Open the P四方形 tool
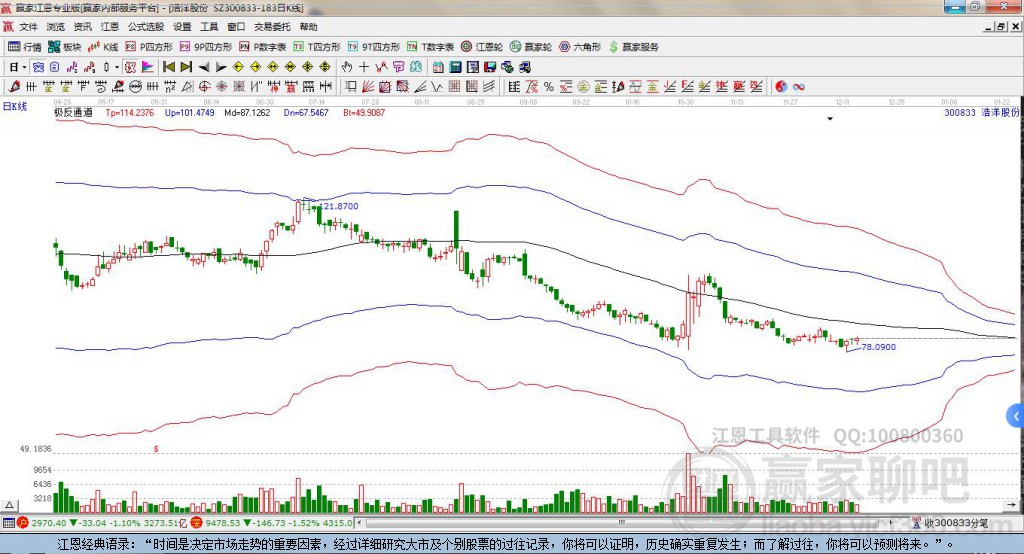Viewport: 1024px width, 554px height. click(x=149, y=47)
